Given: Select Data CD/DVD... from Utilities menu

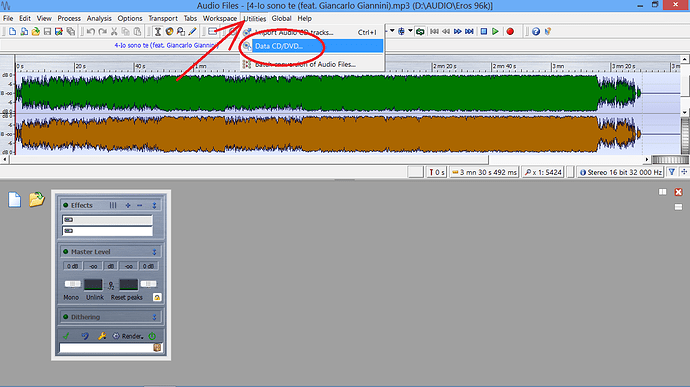Looking at the screenshot, I should 312,46.
